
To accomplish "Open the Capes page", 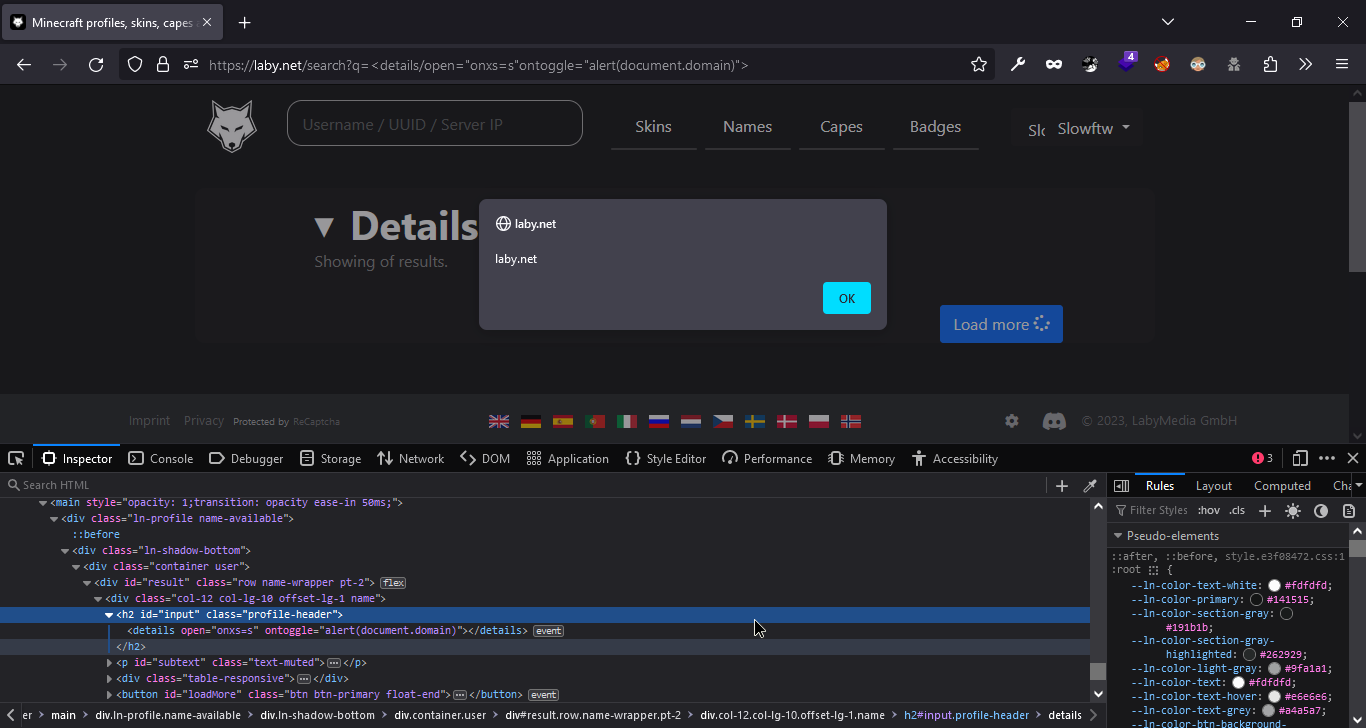I will pos(841,127).
